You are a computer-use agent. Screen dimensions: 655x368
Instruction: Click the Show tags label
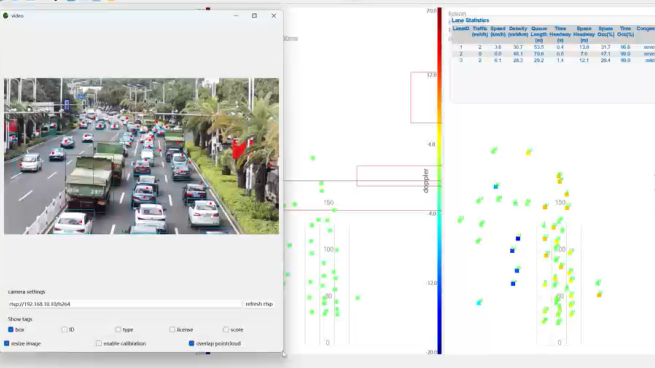click(x=20, y=319)
